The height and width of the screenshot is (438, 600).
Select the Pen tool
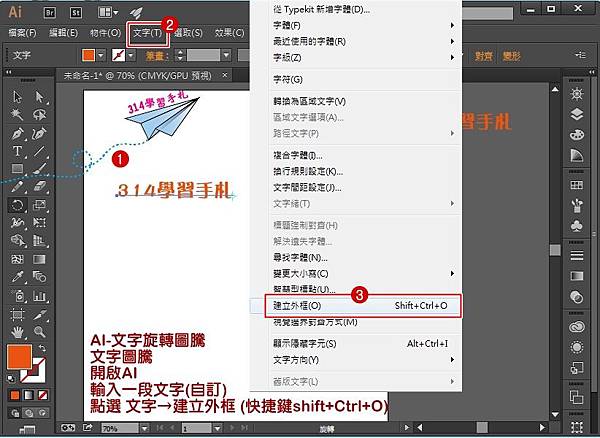point(17,134)
